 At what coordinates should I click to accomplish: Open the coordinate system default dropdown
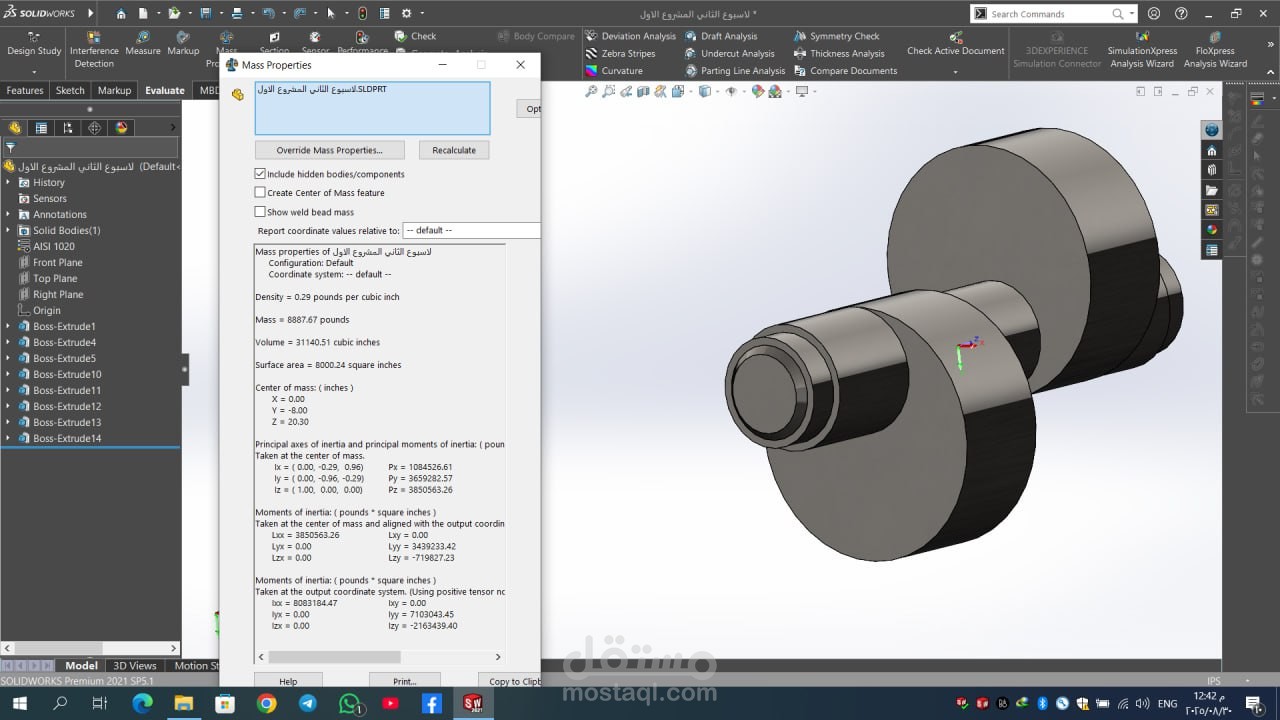click(470, 231)
